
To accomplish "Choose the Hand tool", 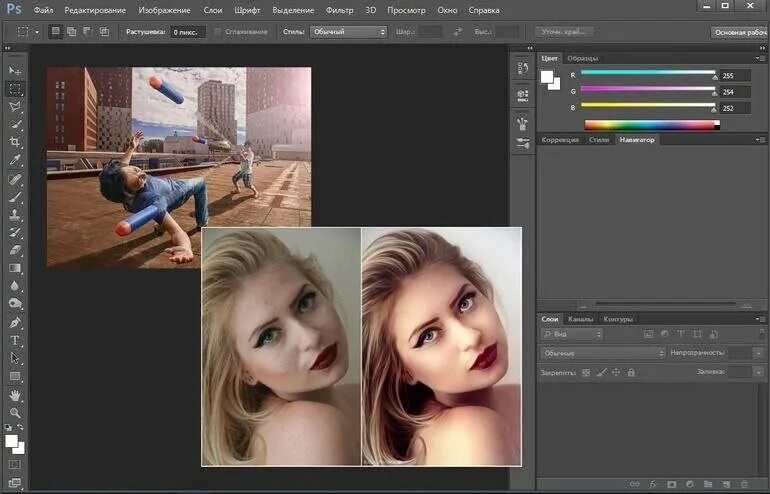I will pyautogui.click(x=15, y=395).
